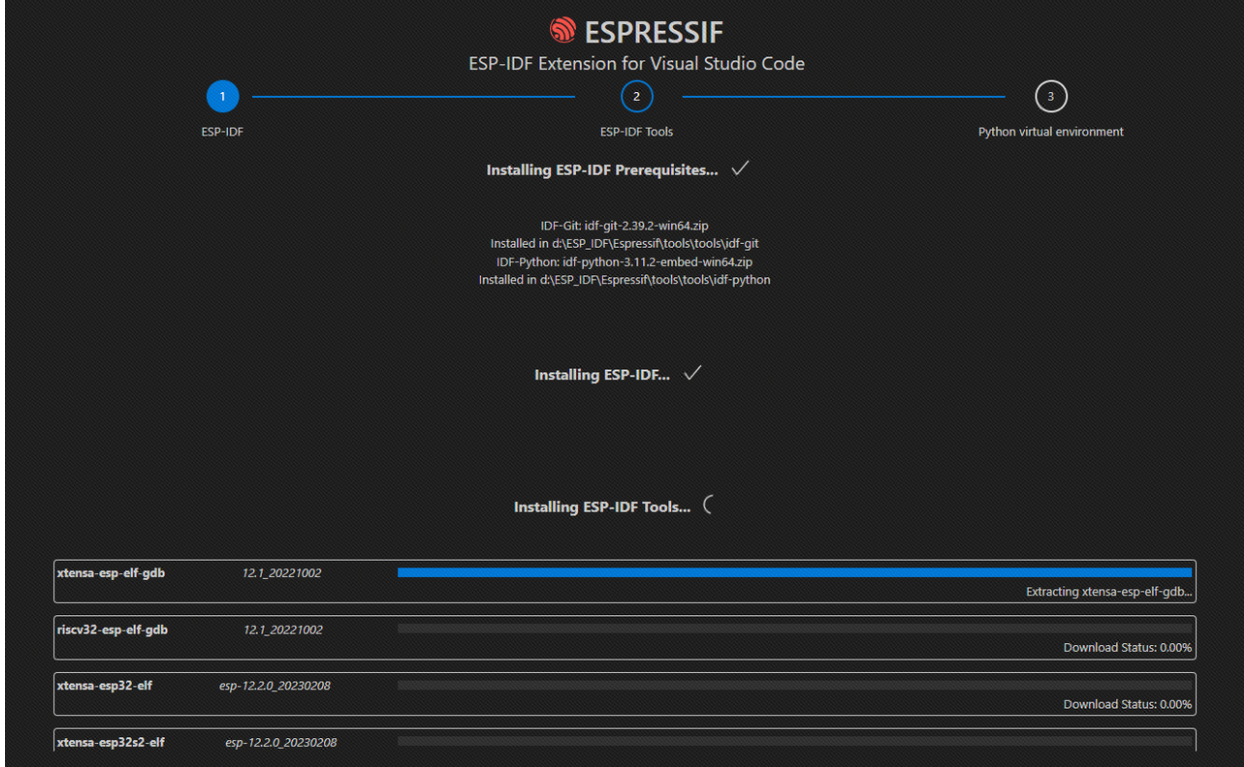
Task: Click xtensa-esp32s2-elf version esp-12.2.0_20230208
Action: point(281,743)
